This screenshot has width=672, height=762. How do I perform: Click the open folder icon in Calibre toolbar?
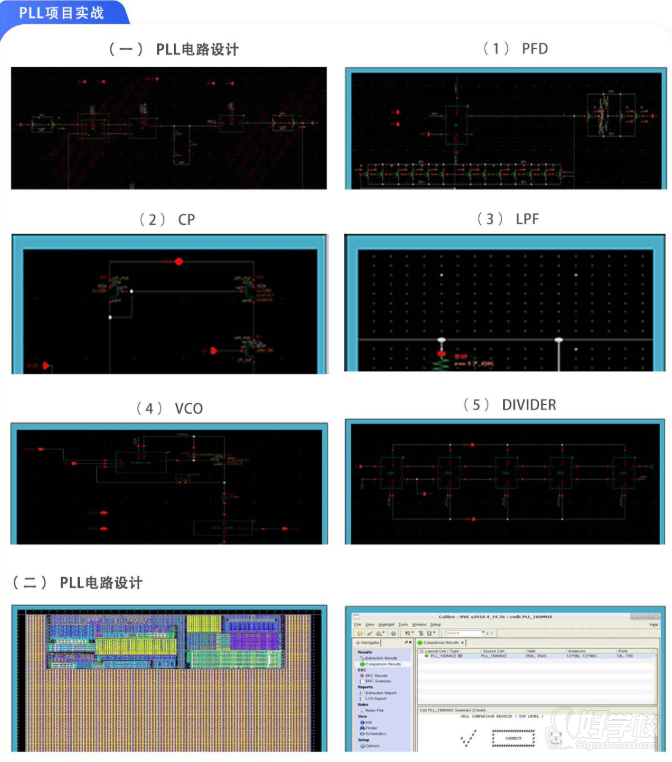point(360,633)
